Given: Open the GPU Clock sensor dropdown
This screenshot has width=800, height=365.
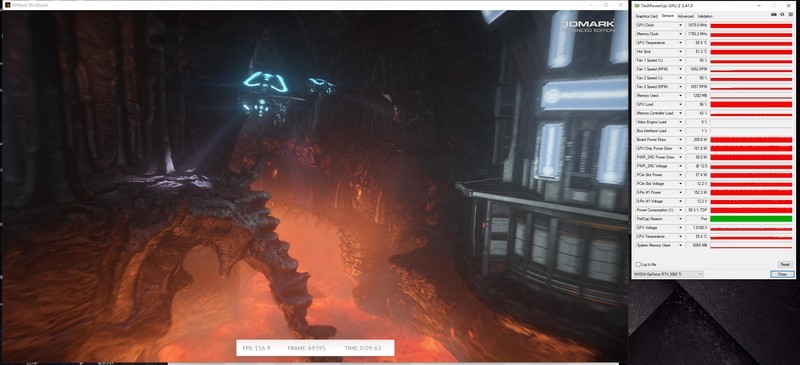Looking at the screenshot, I should pos(680,25).
